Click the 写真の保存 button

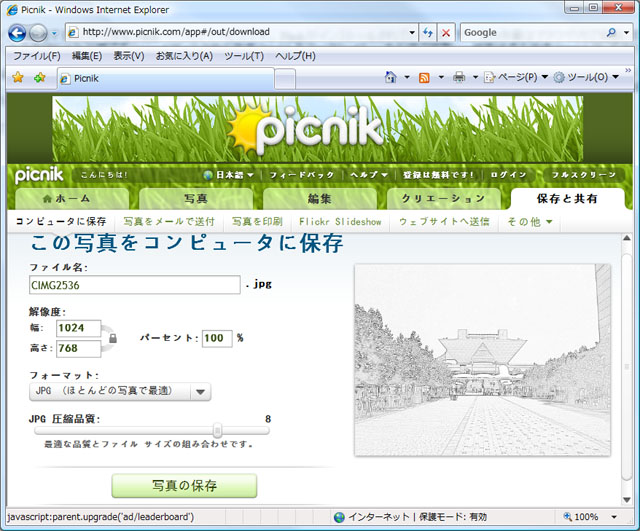tap(184, 486)
